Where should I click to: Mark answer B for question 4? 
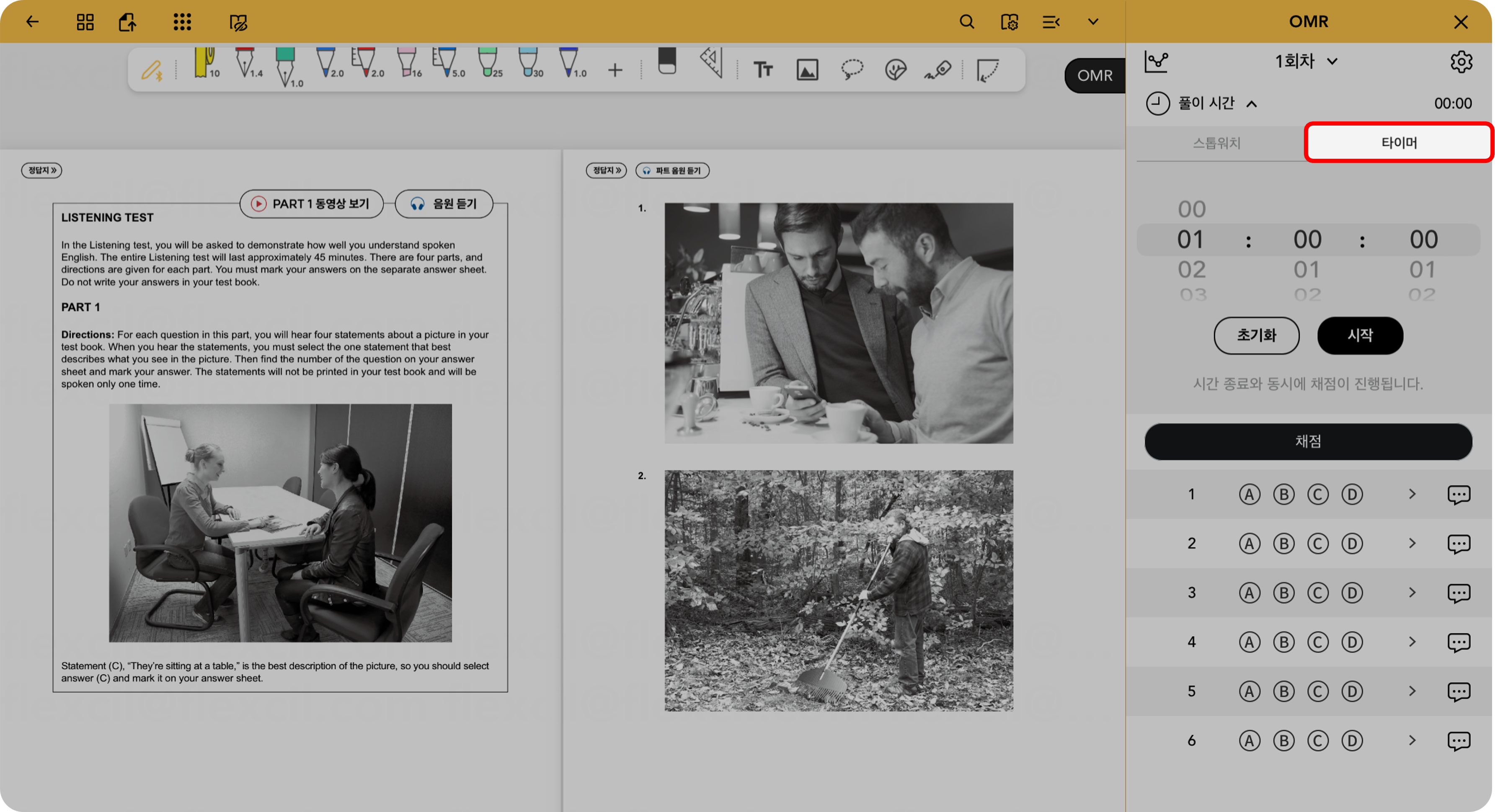coord(1284,642)
